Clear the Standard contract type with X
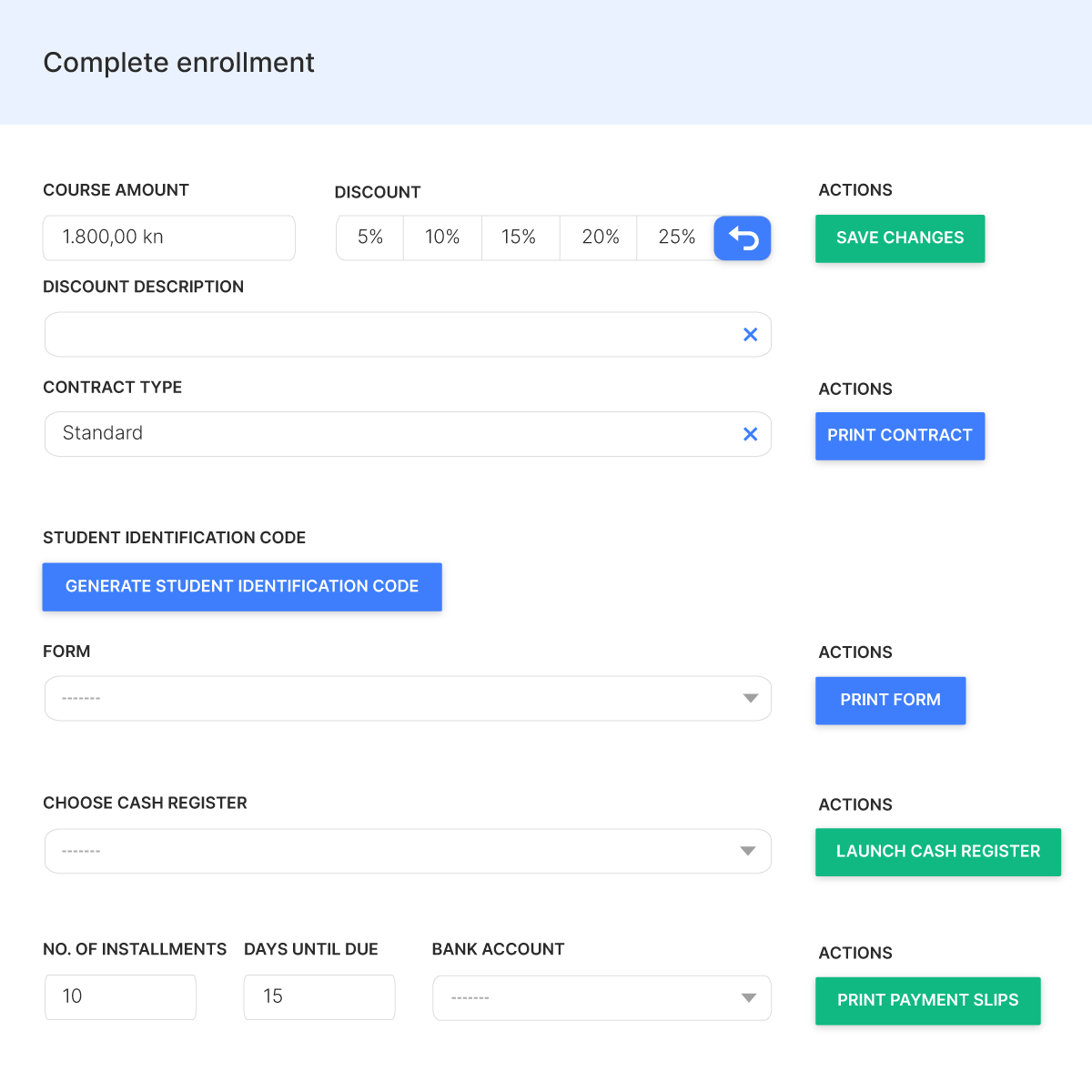The height and width of the screenshot is (1092, 1092). pos(750,434)
